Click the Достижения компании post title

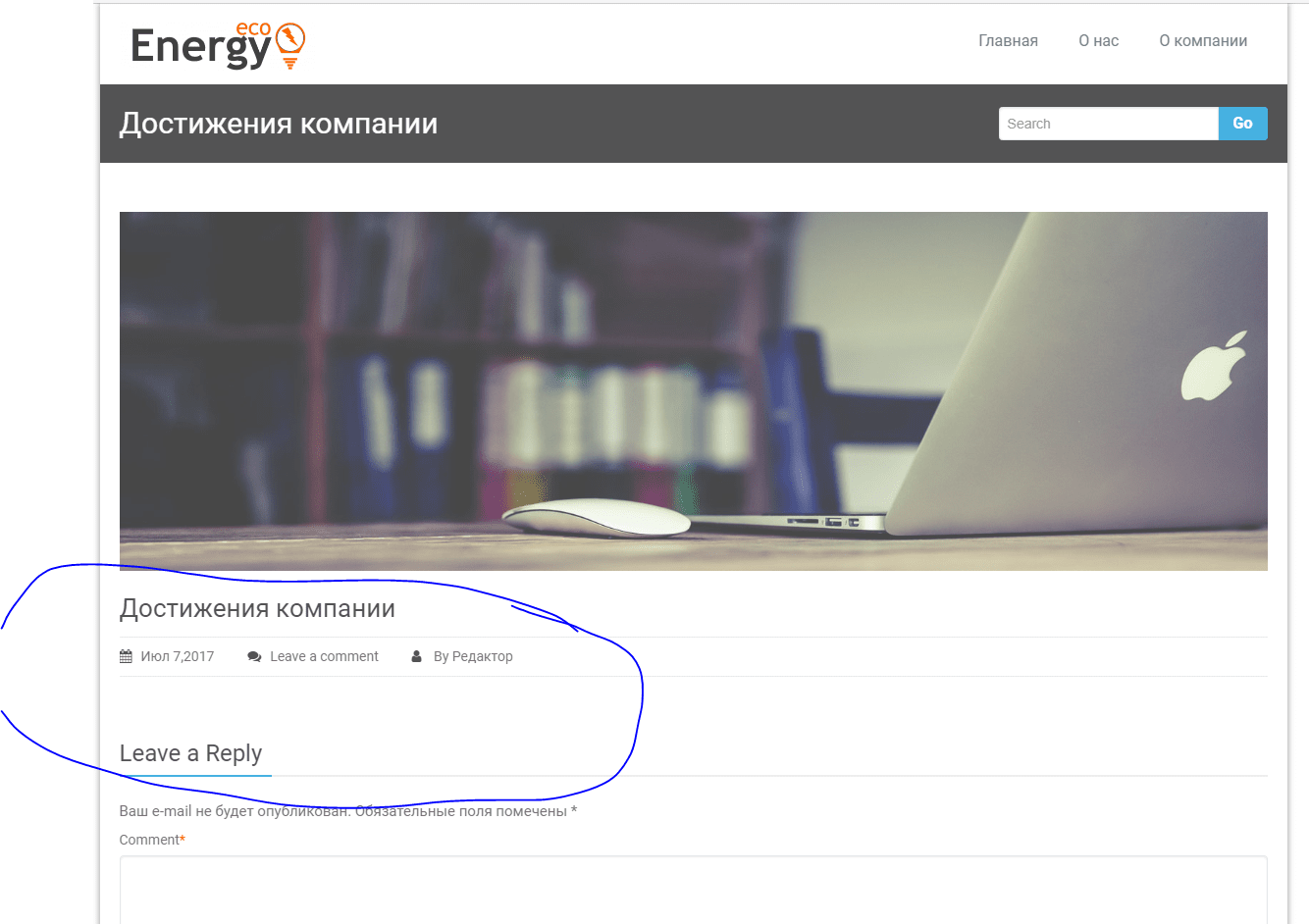click(257, 609)
